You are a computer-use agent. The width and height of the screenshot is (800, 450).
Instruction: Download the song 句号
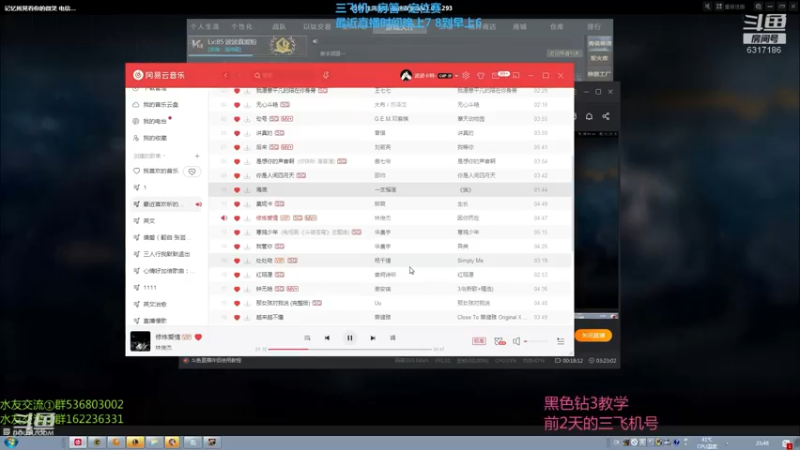247,119
